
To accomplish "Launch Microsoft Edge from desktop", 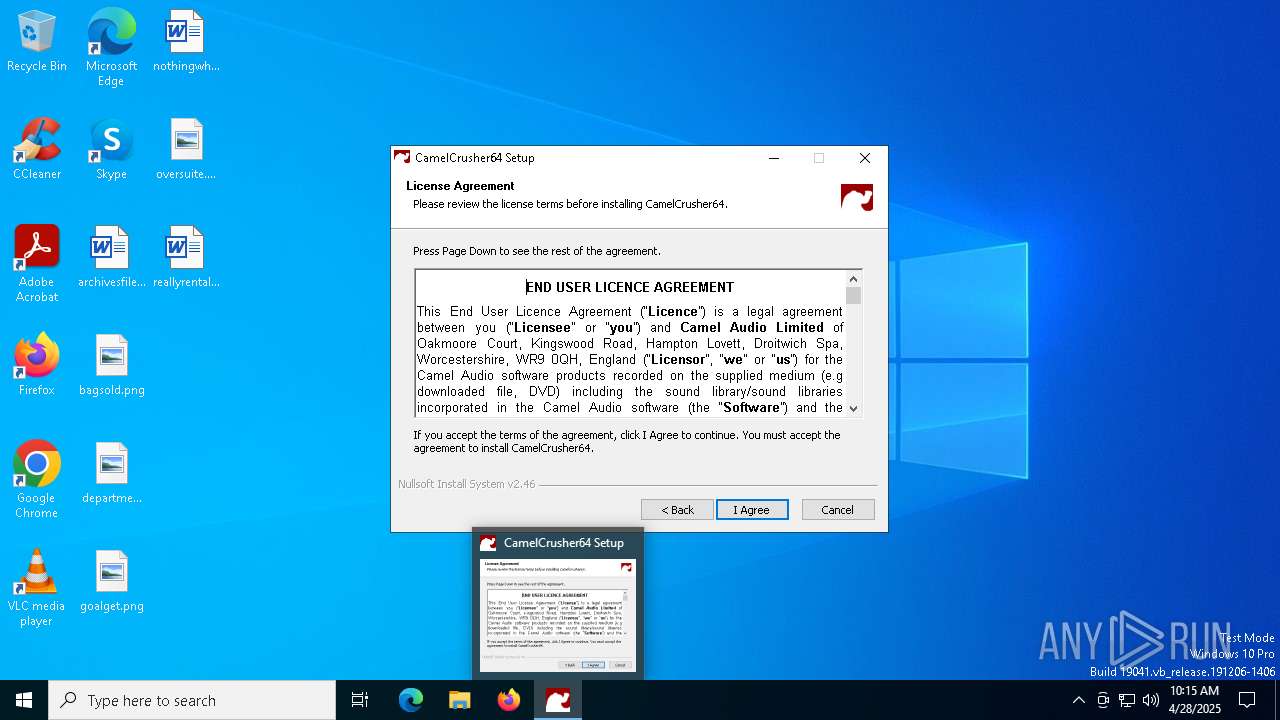I will tap(111, 47).
